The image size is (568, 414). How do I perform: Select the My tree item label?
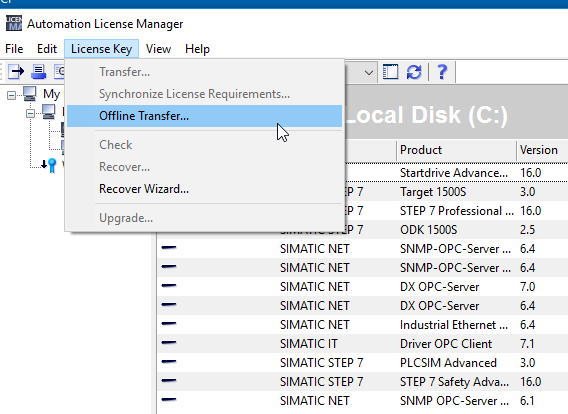click(x=51, y=94)
